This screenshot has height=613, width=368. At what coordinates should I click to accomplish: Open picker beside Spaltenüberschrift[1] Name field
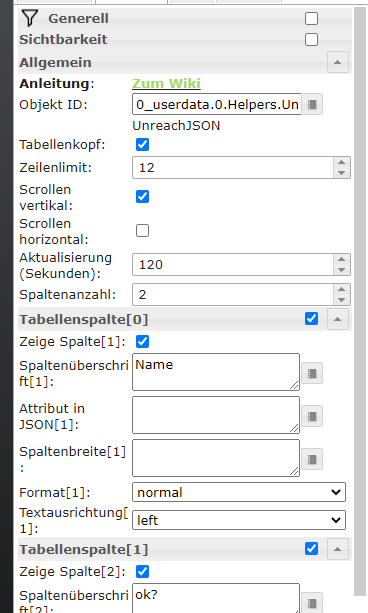pyautogui.click(x=312, y=374)
